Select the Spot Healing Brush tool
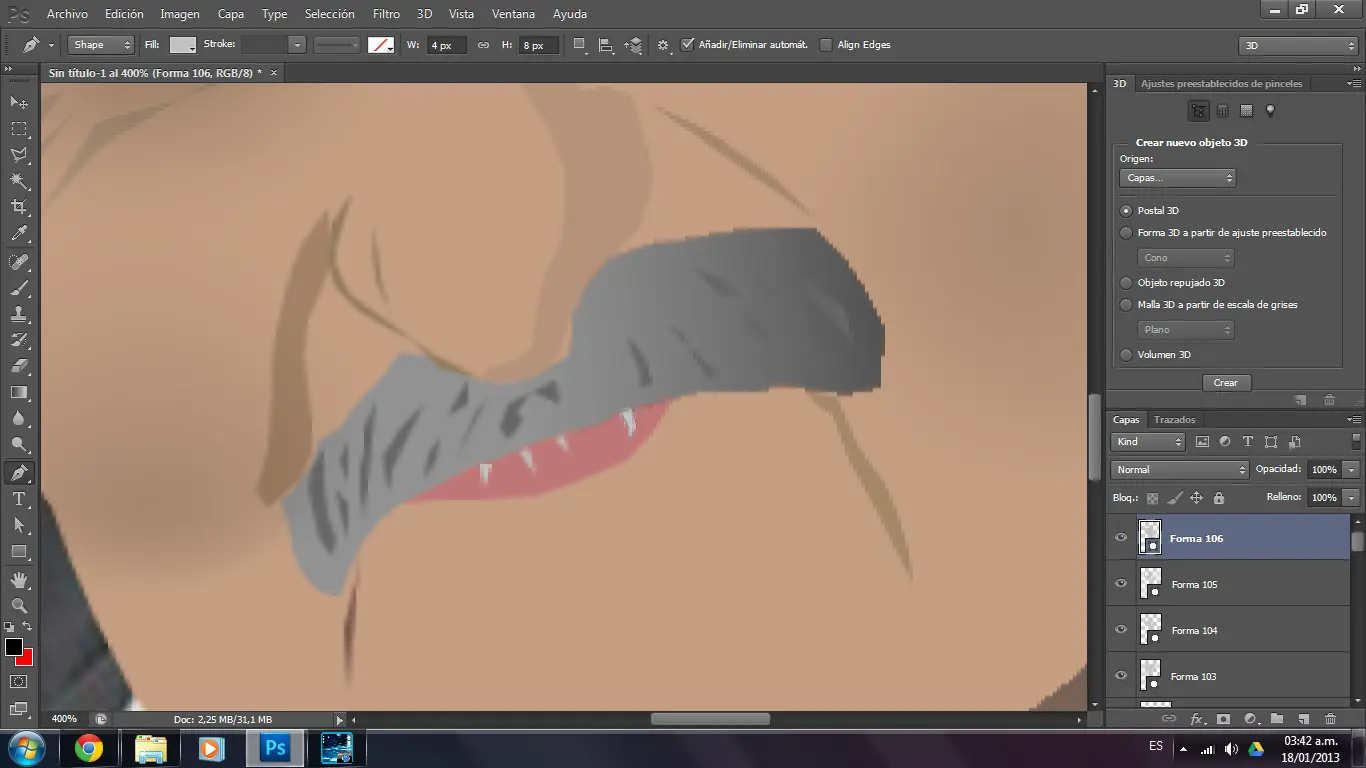 click(x=19, y=262)
